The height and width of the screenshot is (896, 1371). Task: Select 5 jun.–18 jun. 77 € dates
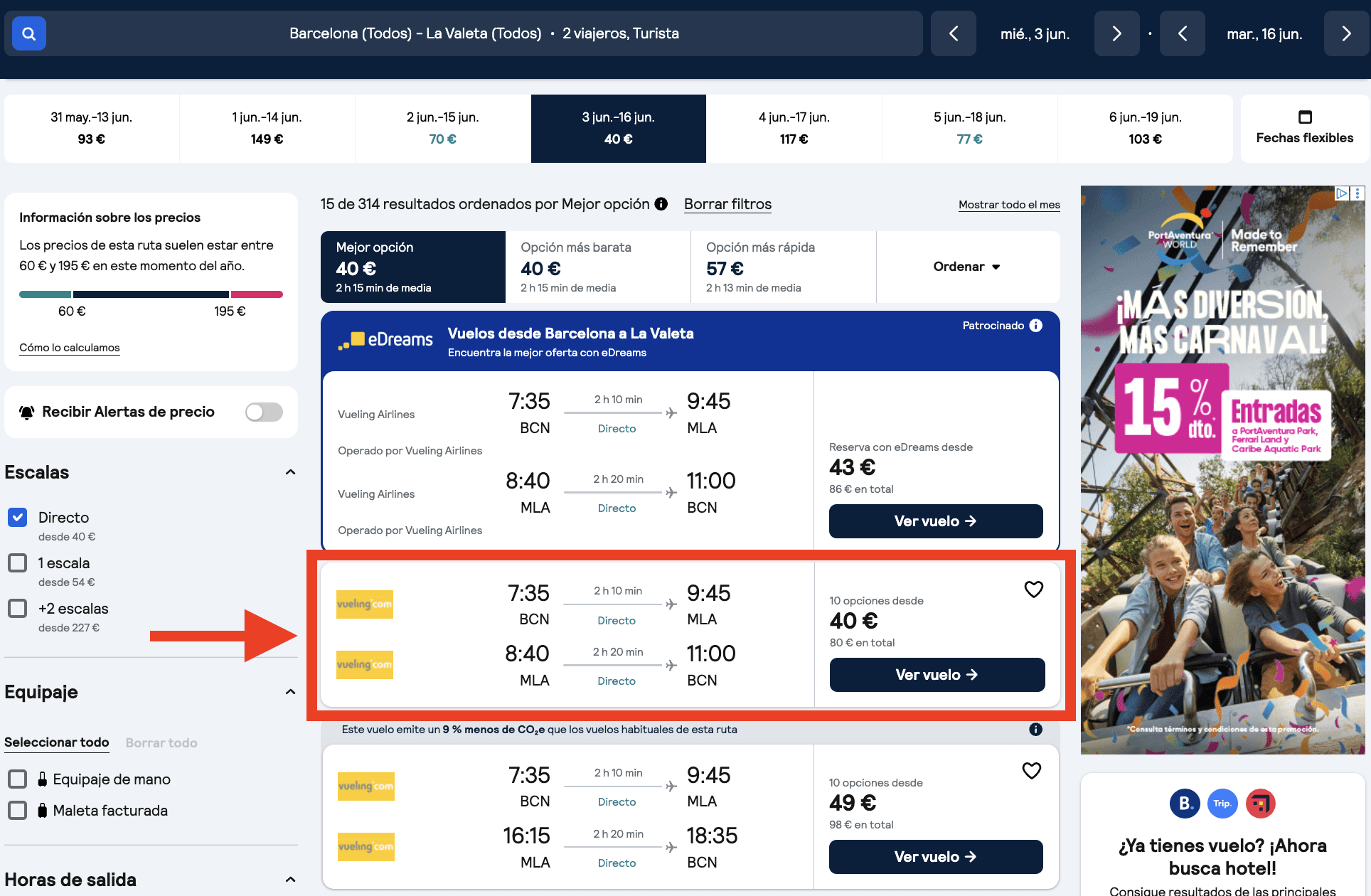coord(970,128)
